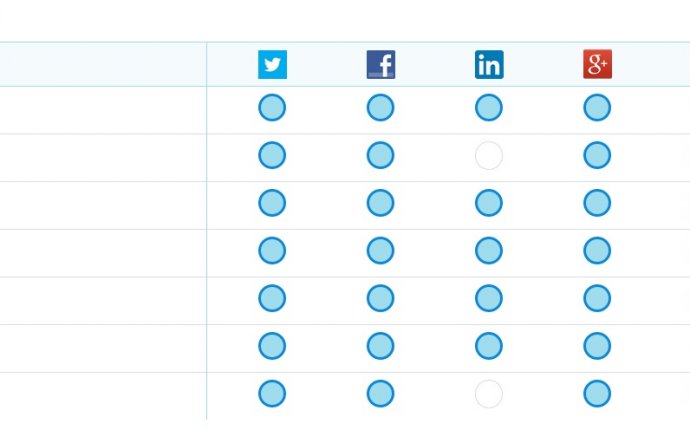The image size is (690, 430).
Task: Toggle second row Google Plus circle
Action: coord(597,155)
